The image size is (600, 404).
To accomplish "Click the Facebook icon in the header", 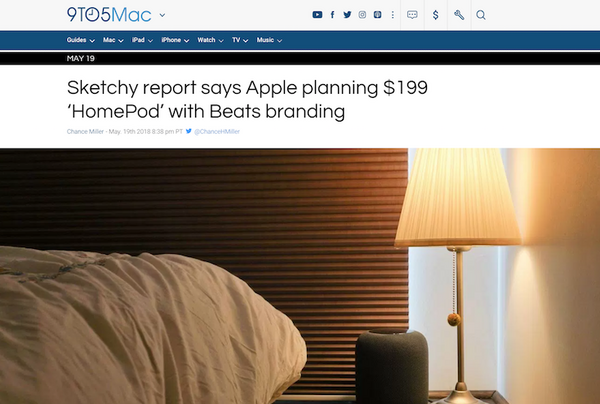I will coord(332,15).
